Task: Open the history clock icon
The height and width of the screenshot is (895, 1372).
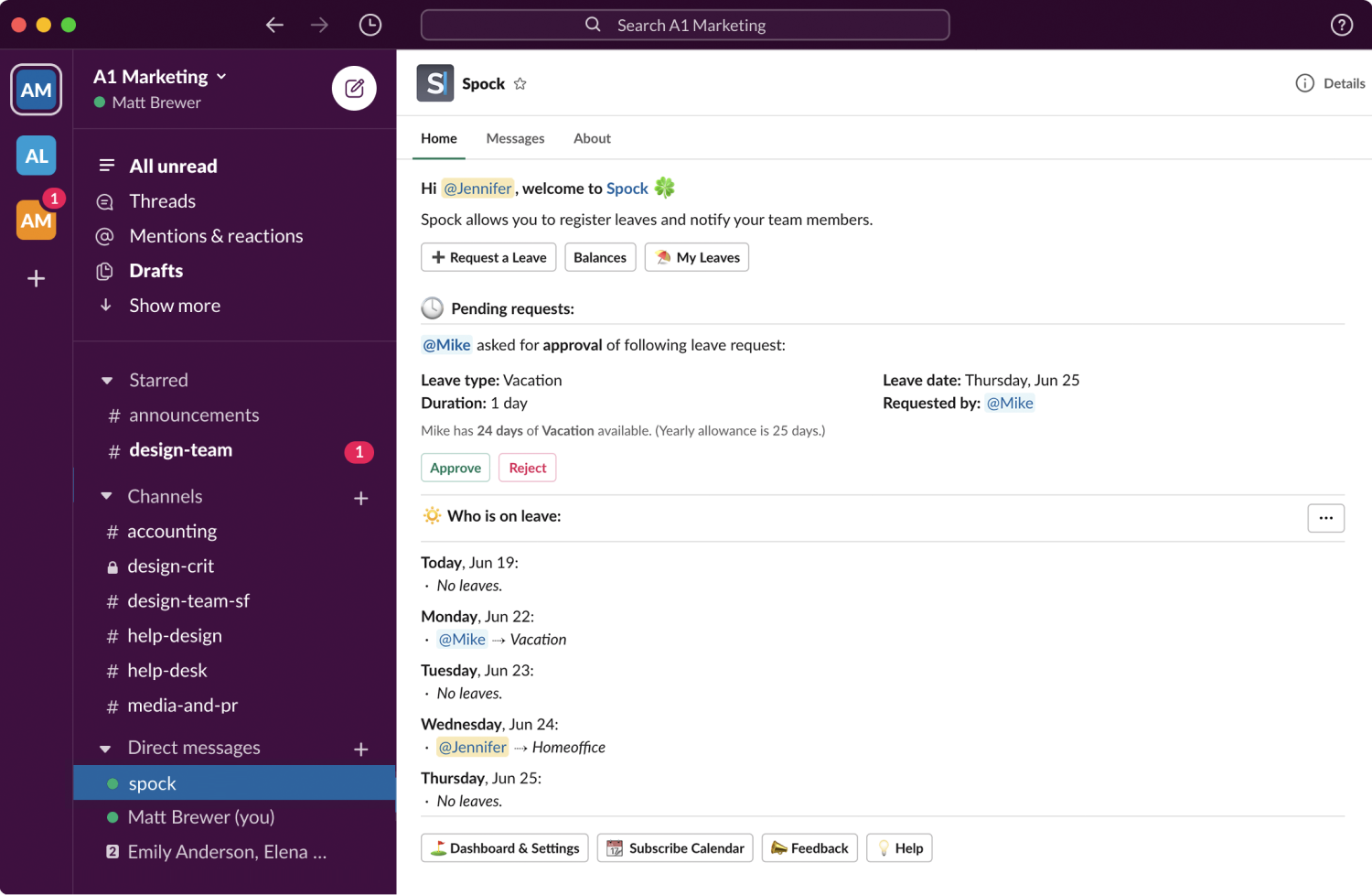Action: [x=370, y=25]
